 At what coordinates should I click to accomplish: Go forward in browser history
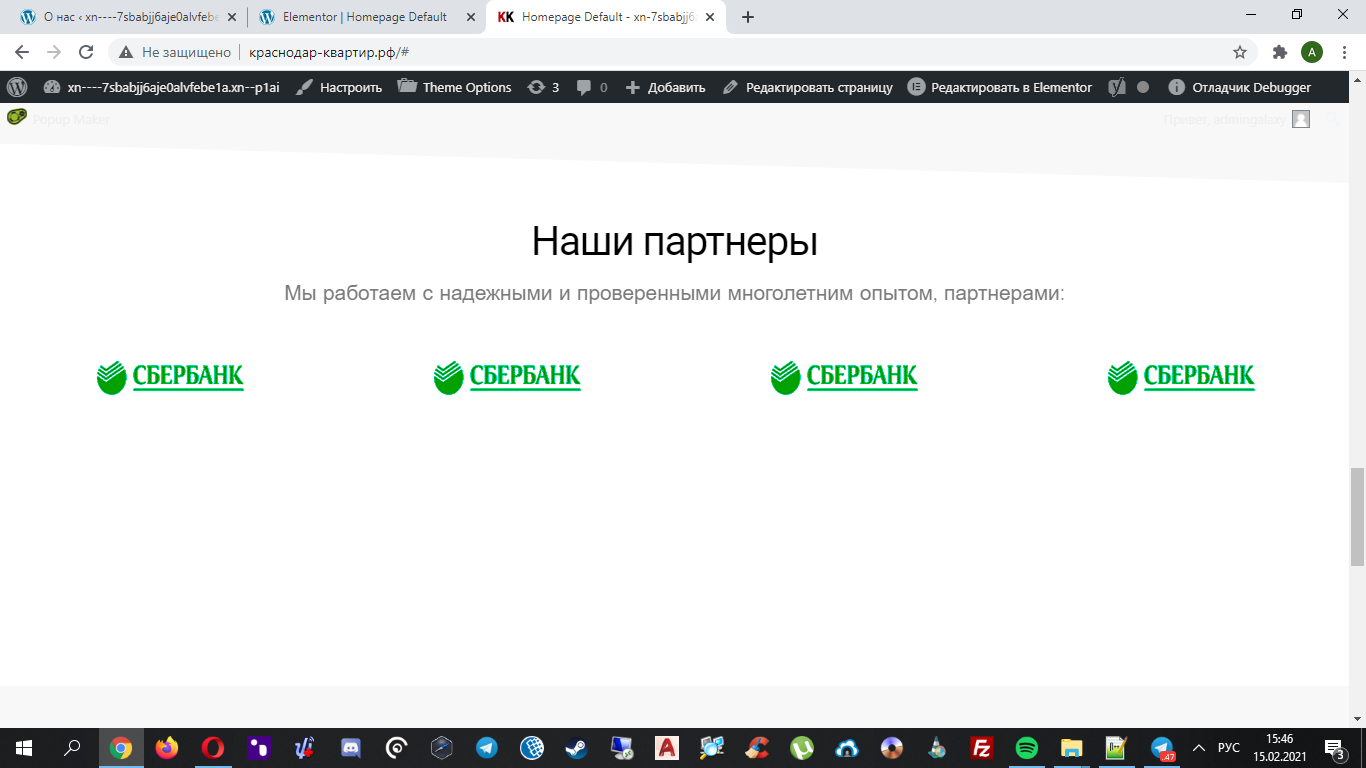click(x=54, y=52)
